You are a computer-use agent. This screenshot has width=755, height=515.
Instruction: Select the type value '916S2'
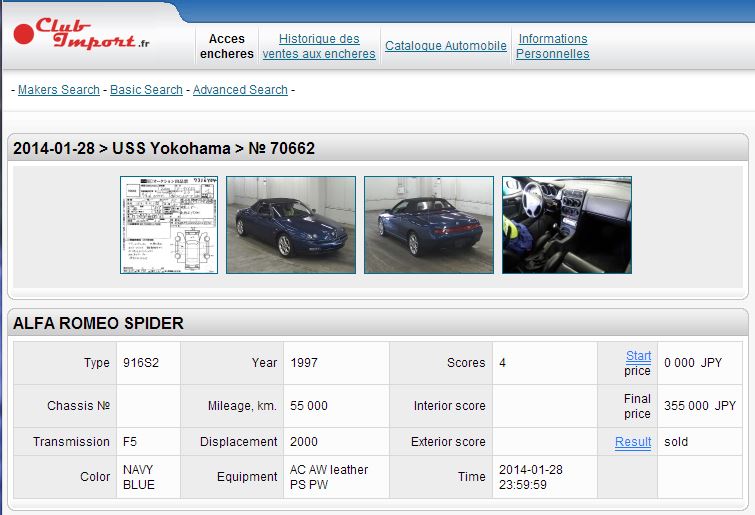141,363
